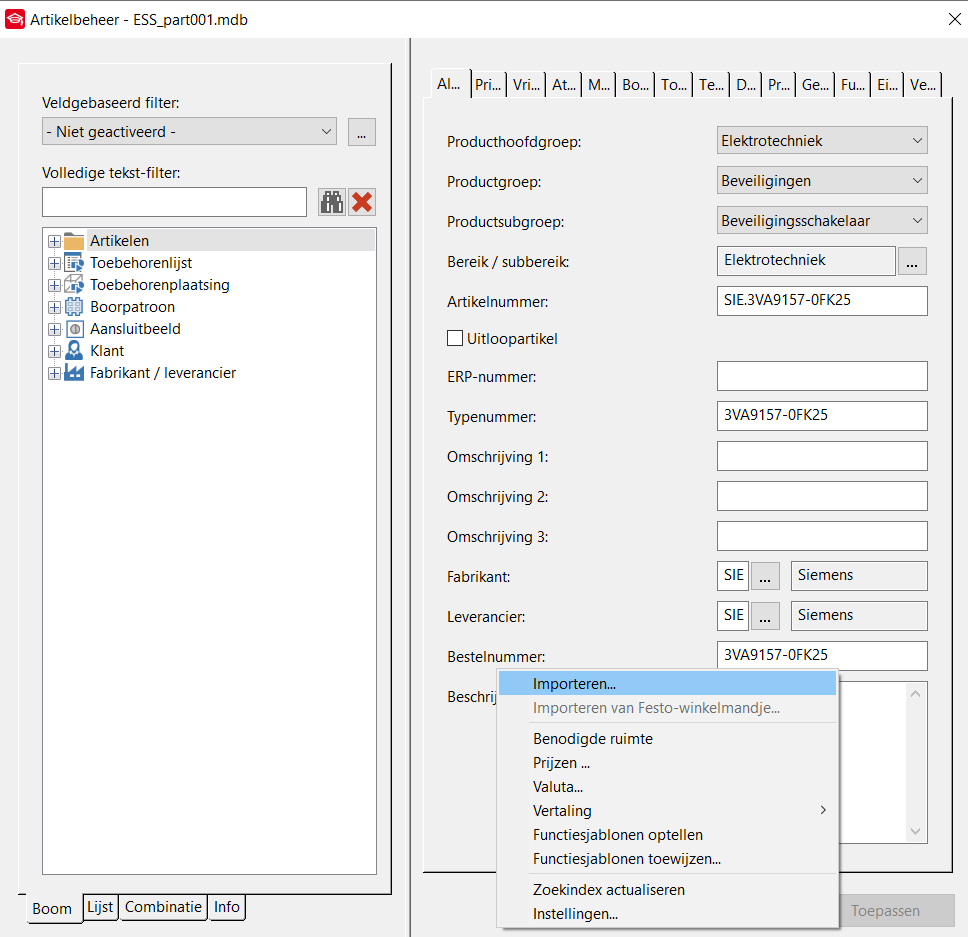Click the Boorpatroon icon
Viewport: 968px width, 937px height.
click(74, 307)
